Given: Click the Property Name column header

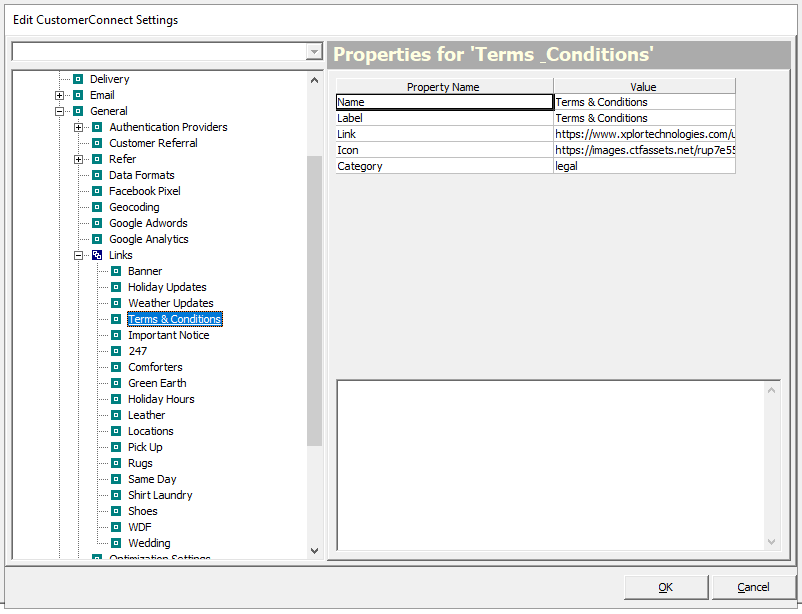Looking at the screenshot, I should 444,86.
